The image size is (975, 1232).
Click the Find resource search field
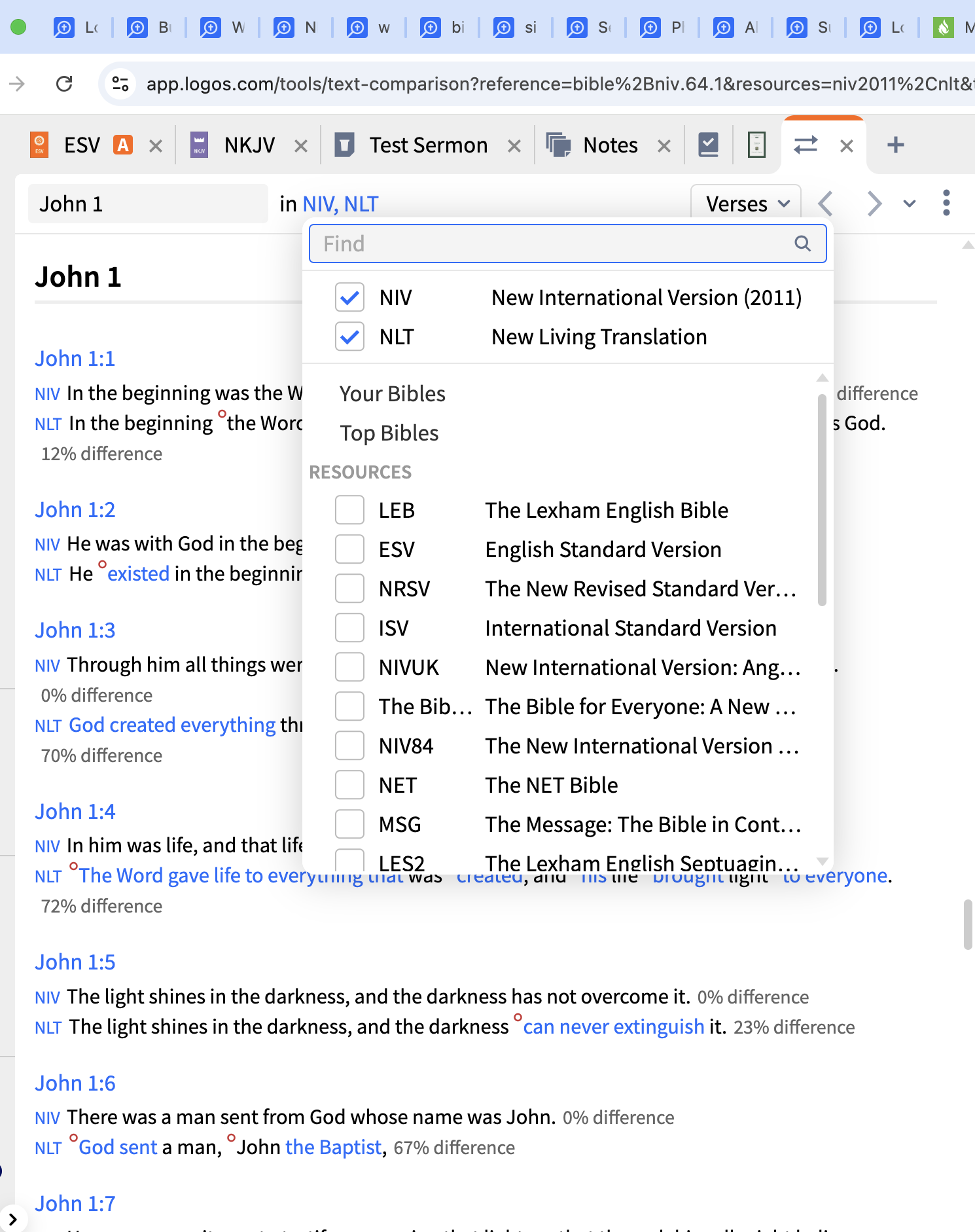point(567,244)
